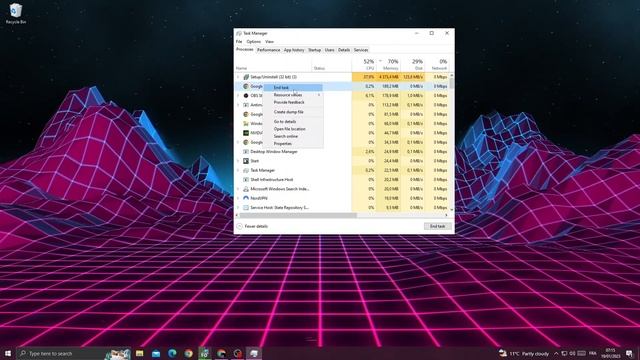Open the notification center icon
Viewport: 640px width, 360px height.
click(629, 353)
